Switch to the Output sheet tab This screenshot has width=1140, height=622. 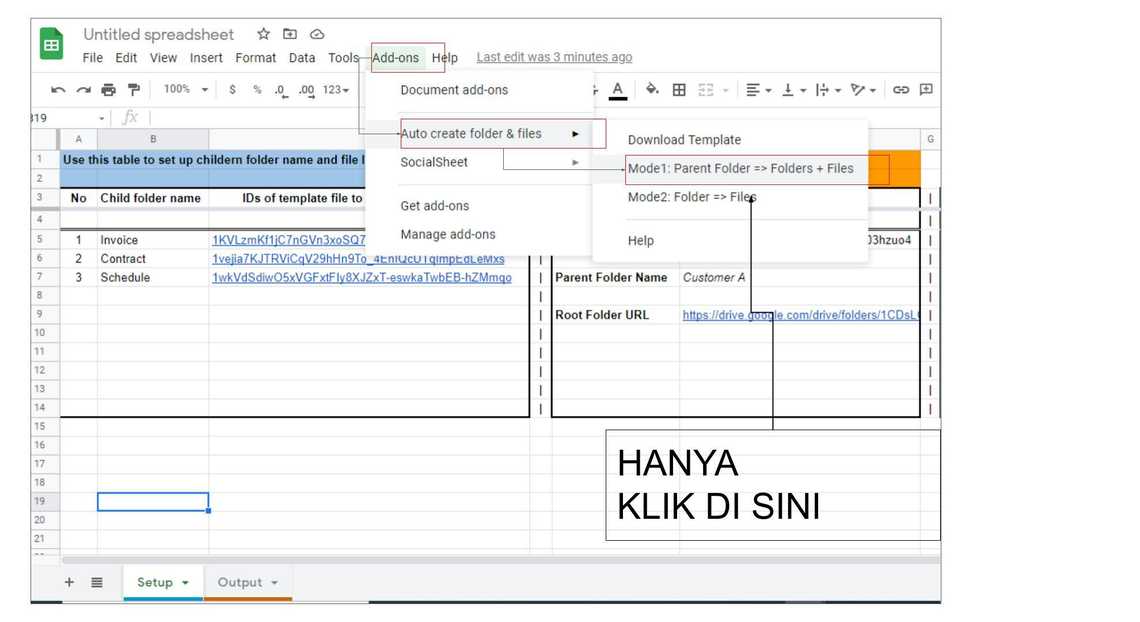pos(239,582)
